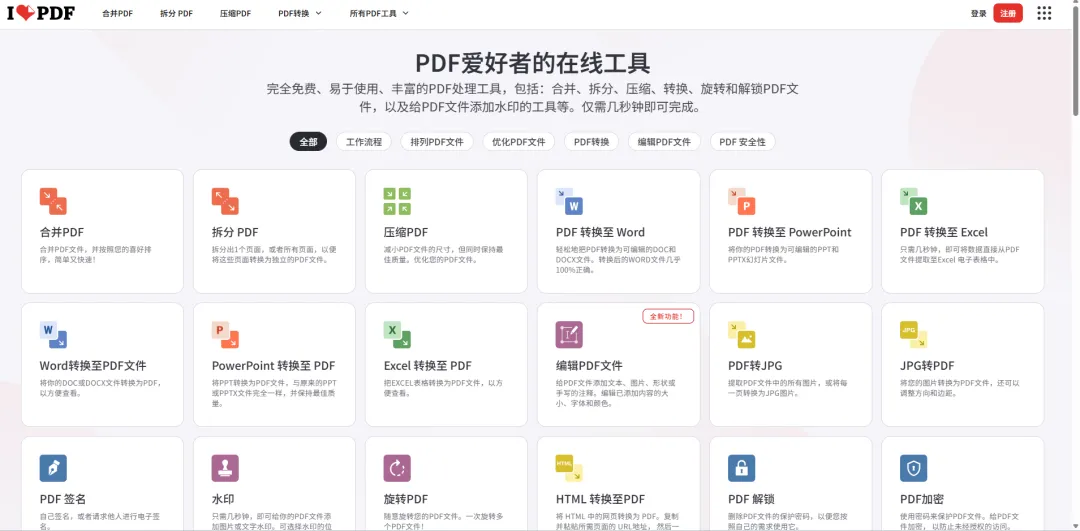This screenshot has width=1080, height=531.
Task: Open the PDF 转换至 Word card title
Action: (x=600, y=232)
